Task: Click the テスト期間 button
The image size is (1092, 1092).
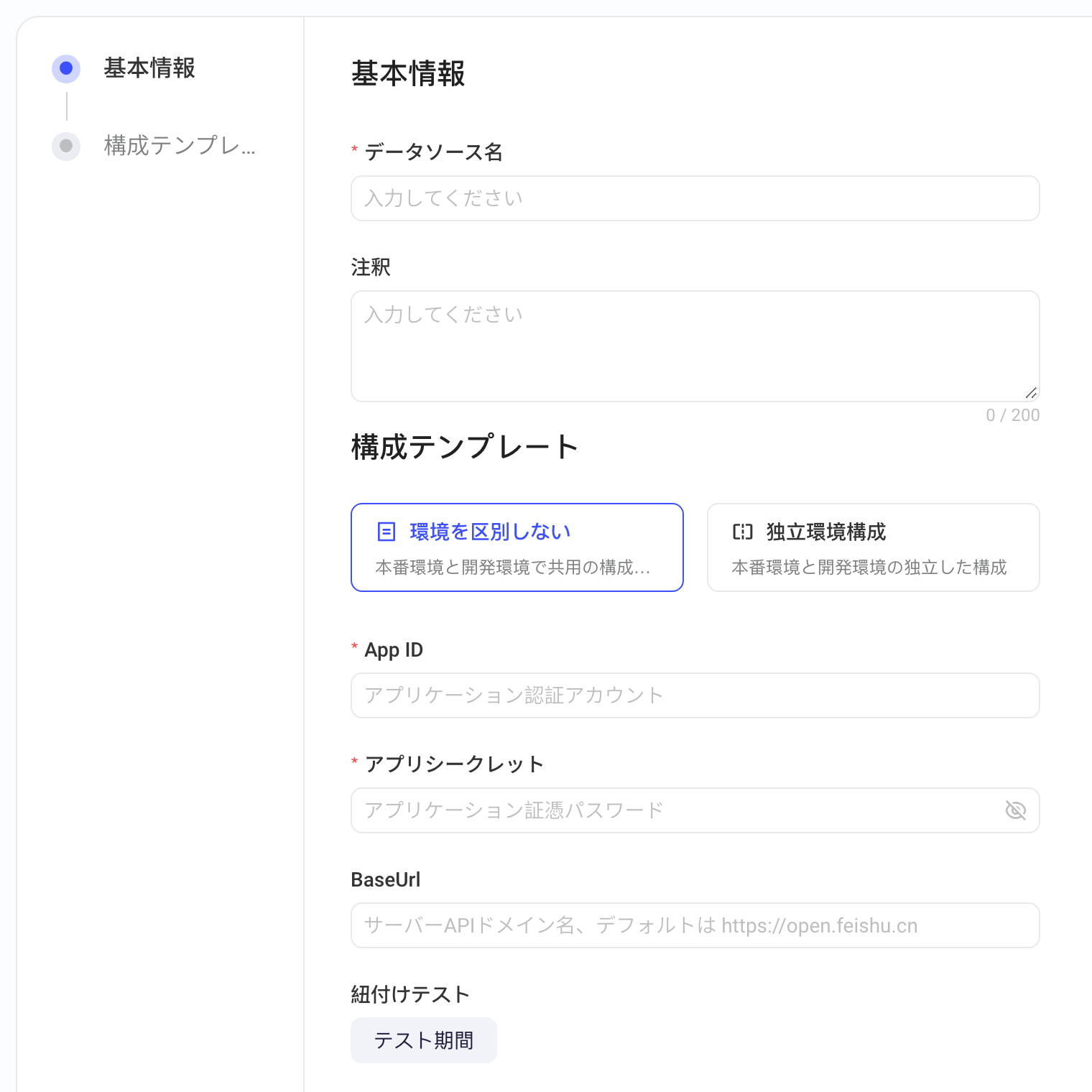Action: 424,1040
